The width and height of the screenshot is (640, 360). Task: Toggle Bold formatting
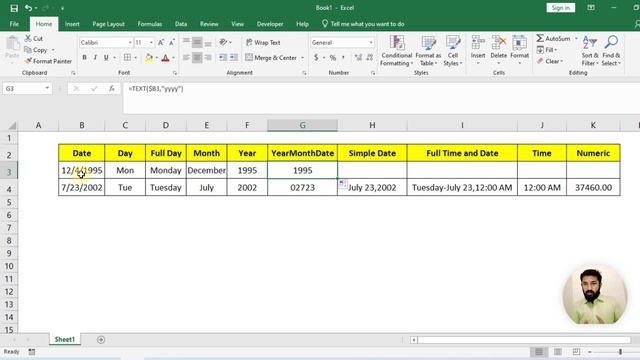(84, 58)
